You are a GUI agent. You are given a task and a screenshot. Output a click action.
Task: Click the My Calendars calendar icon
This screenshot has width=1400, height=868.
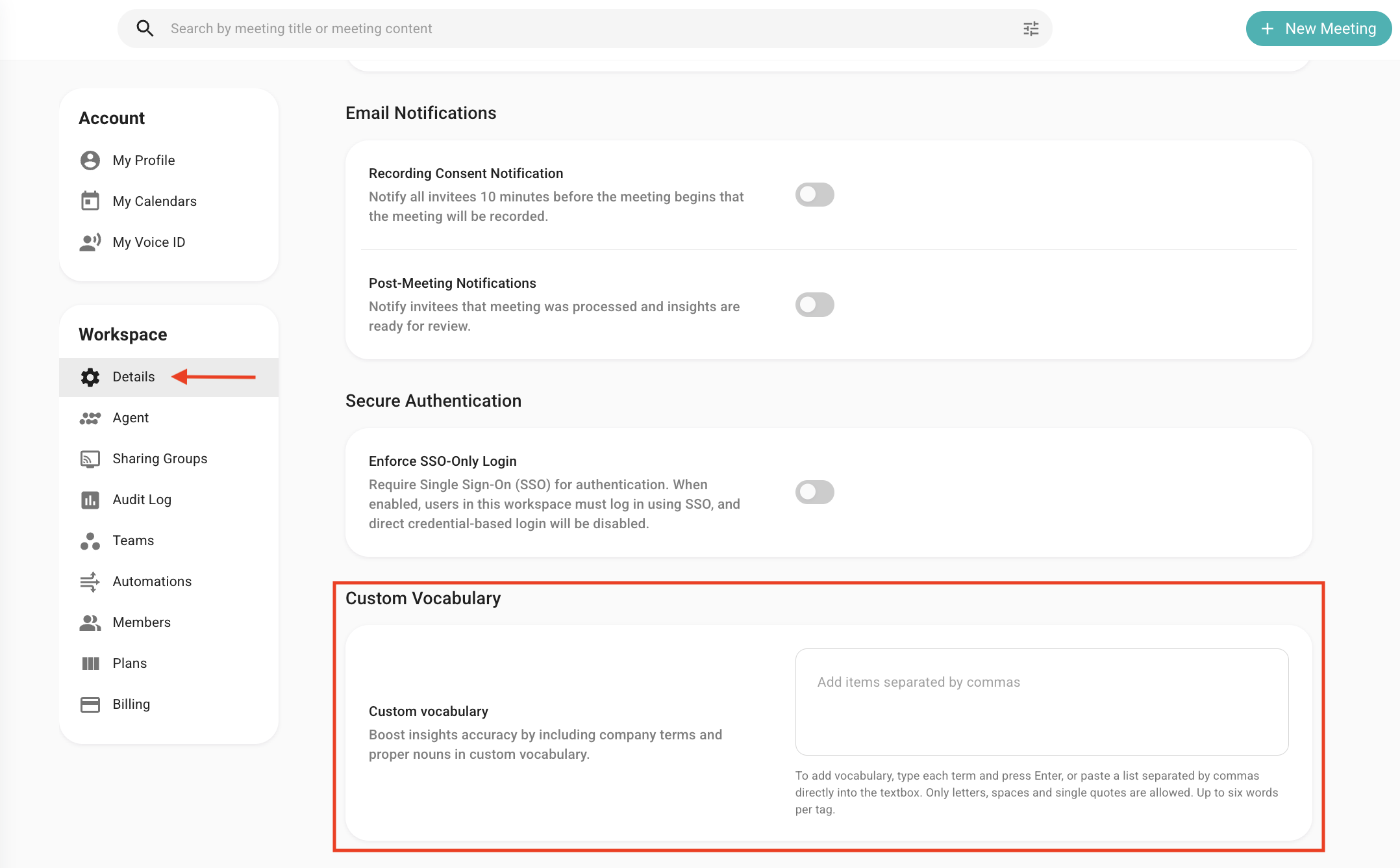90,201
